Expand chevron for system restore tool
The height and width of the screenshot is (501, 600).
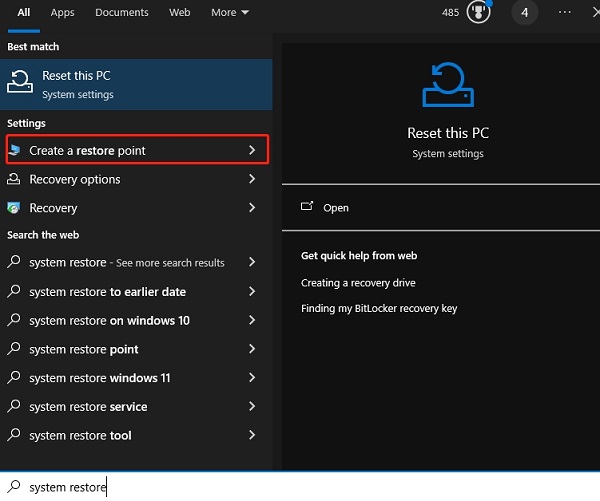tap(252, 435)
